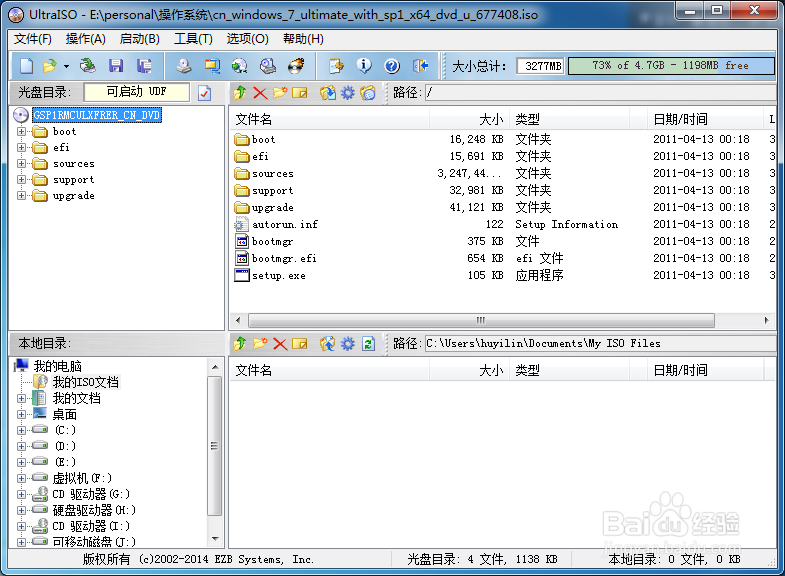Expand the 桌面 node in local tree
The height and width of the screenshot is (576, 785).
point(21,415)
